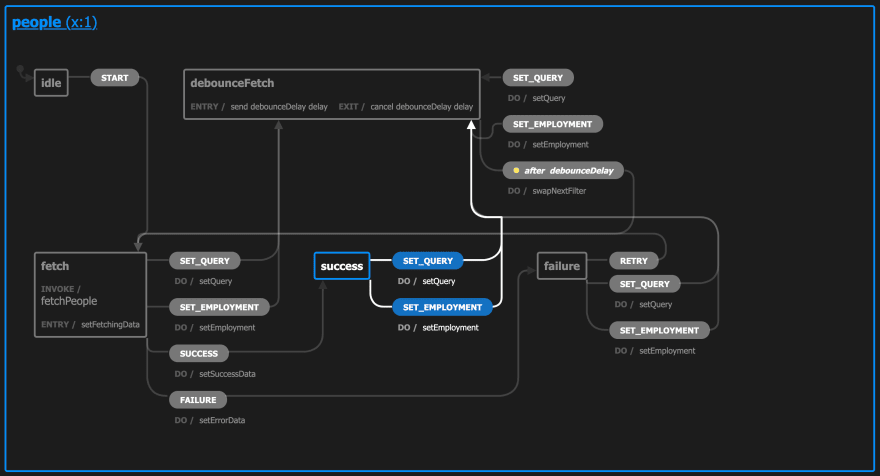The image size is (880, 476).
Task: Select the failure state node
Action: [x=562, y=266]
